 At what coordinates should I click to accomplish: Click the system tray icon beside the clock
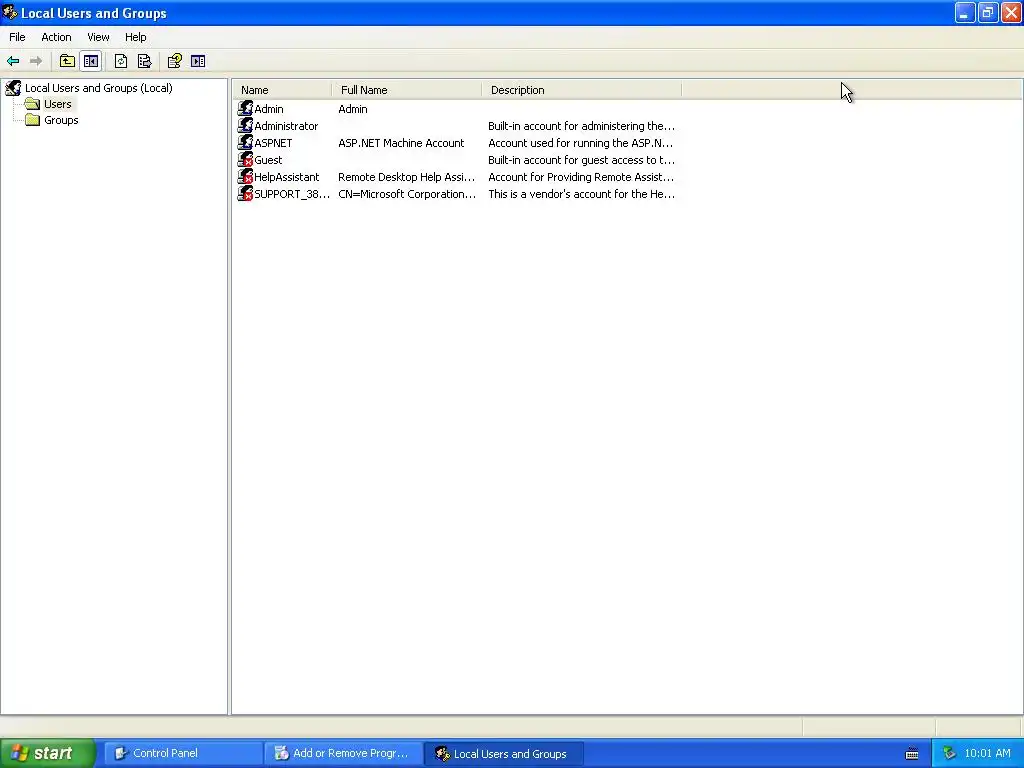pos(949,754)
